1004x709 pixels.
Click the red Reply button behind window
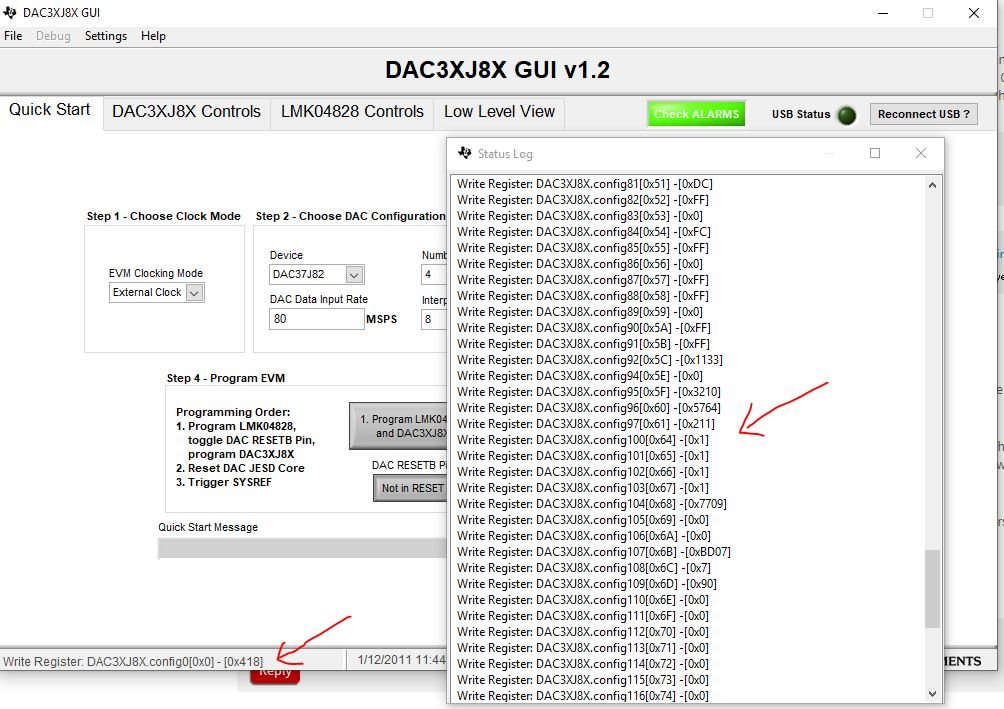click(275, 676)
